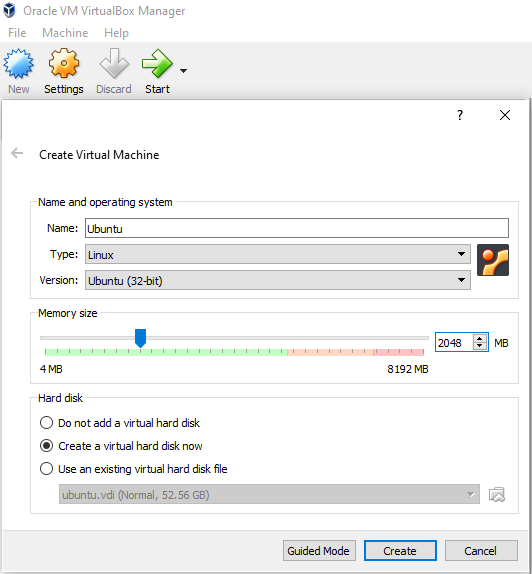The image size is (532, 574).
Task: Click the Discard down-arrow toolbar icon
Action: click(x=114, y=63)
